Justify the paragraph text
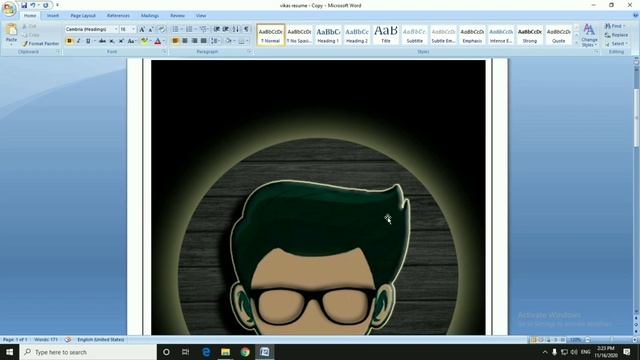This screenshot has height=360, width=640. pos(203,41)
